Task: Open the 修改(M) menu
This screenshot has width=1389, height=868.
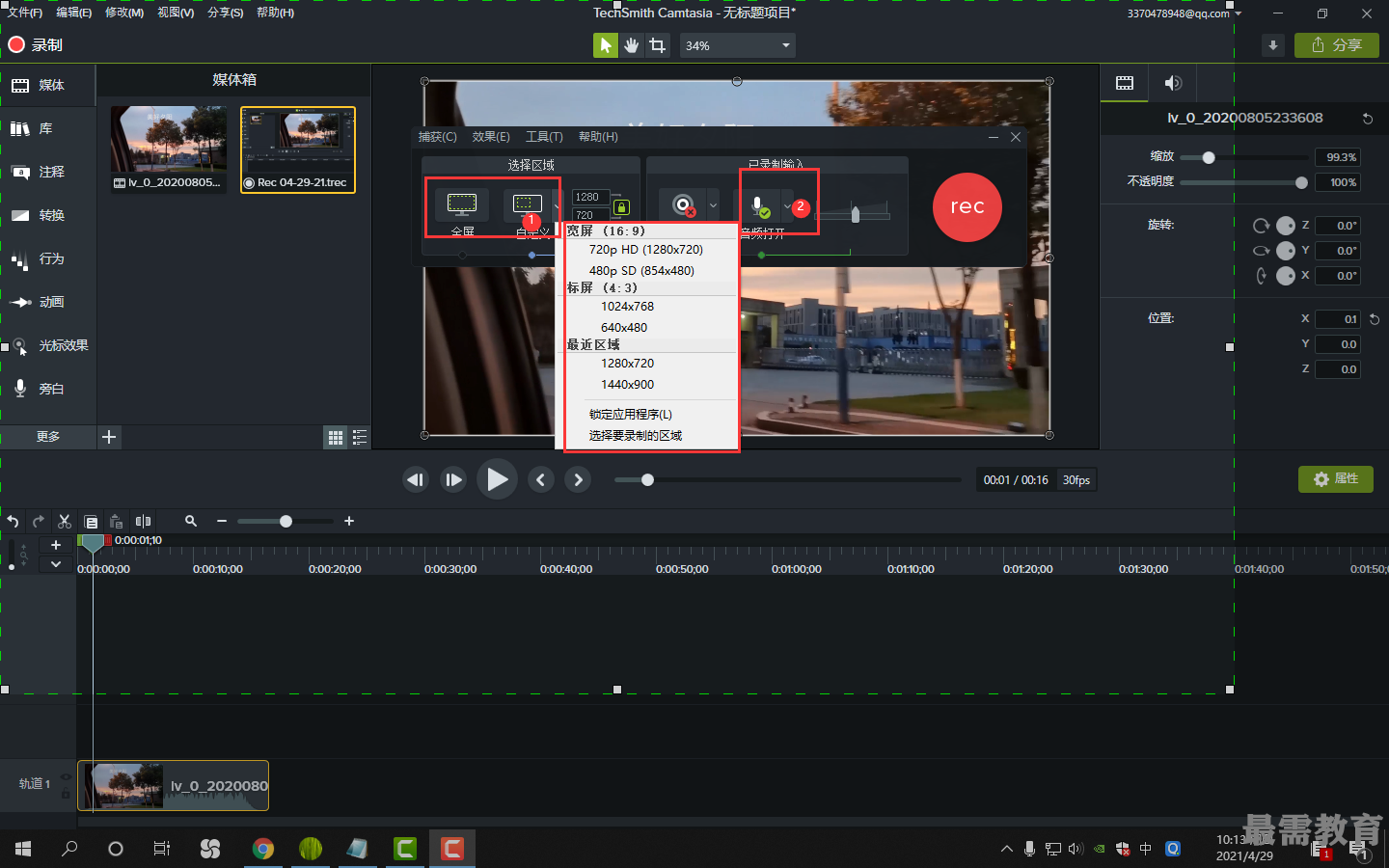Action: 123,13
